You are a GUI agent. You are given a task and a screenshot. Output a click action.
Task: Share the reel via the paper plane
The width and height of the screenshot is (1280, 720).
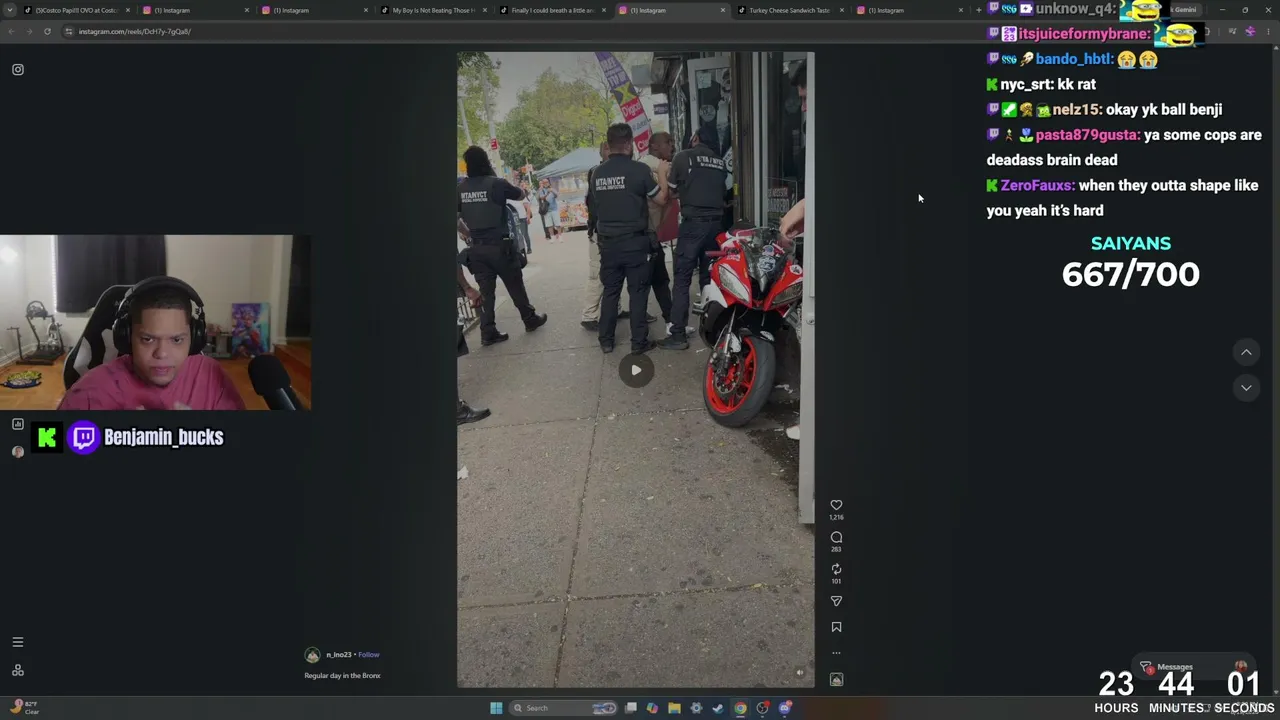point(836,601)
